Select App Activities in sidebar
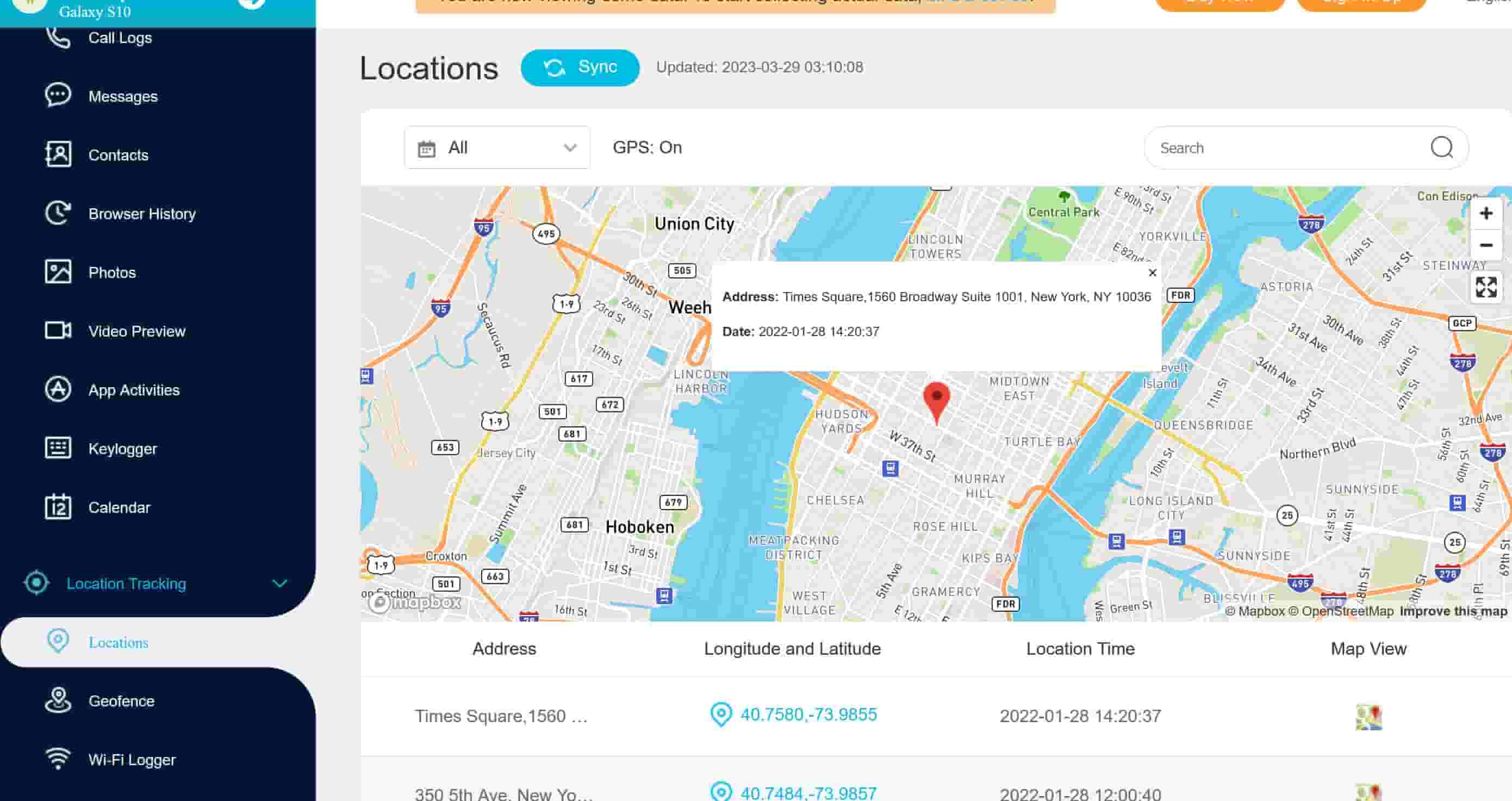This screenshot has height=801, width=1512. pos(133,390)
